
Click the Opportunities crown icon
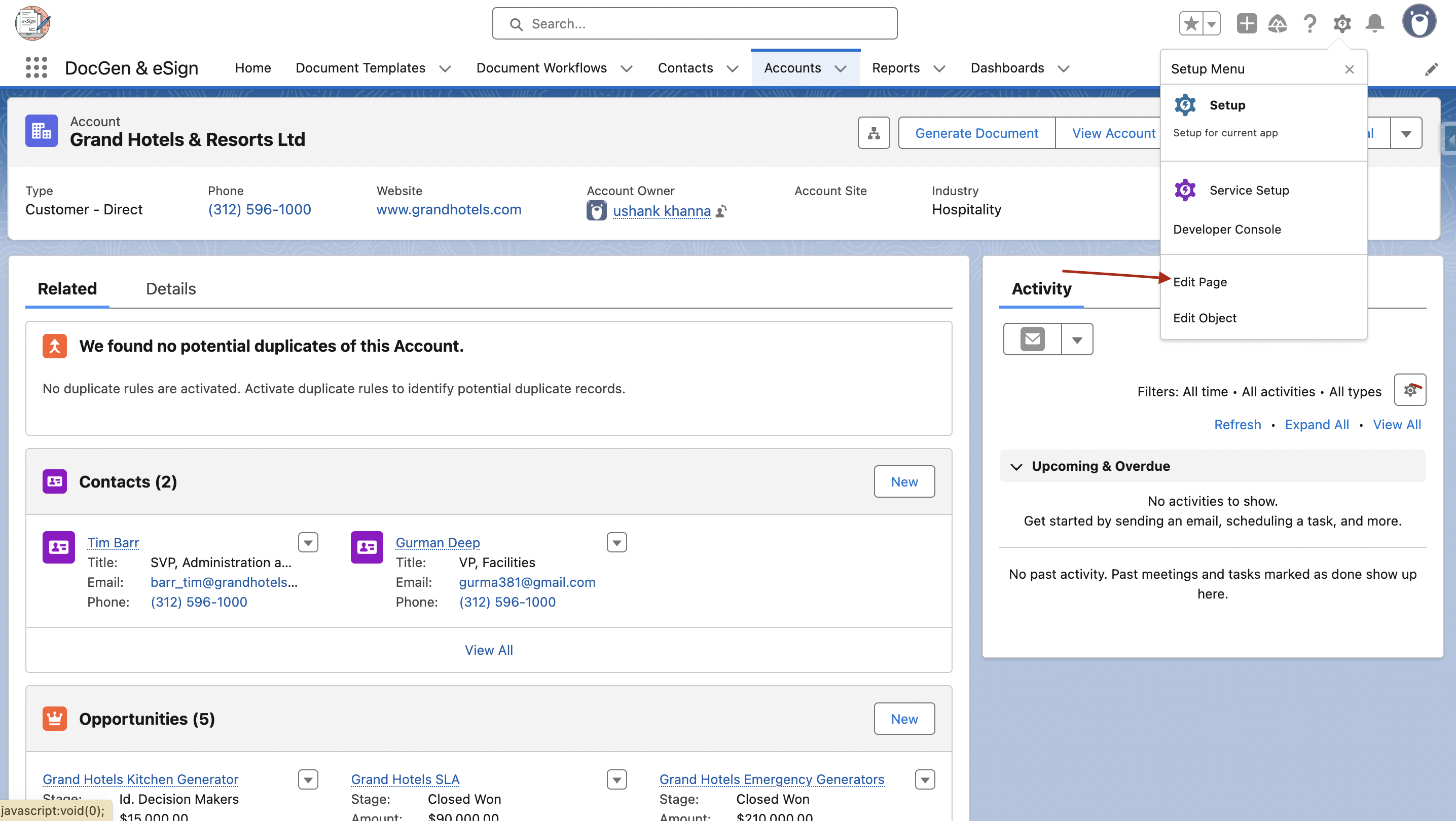pos(55,719)
